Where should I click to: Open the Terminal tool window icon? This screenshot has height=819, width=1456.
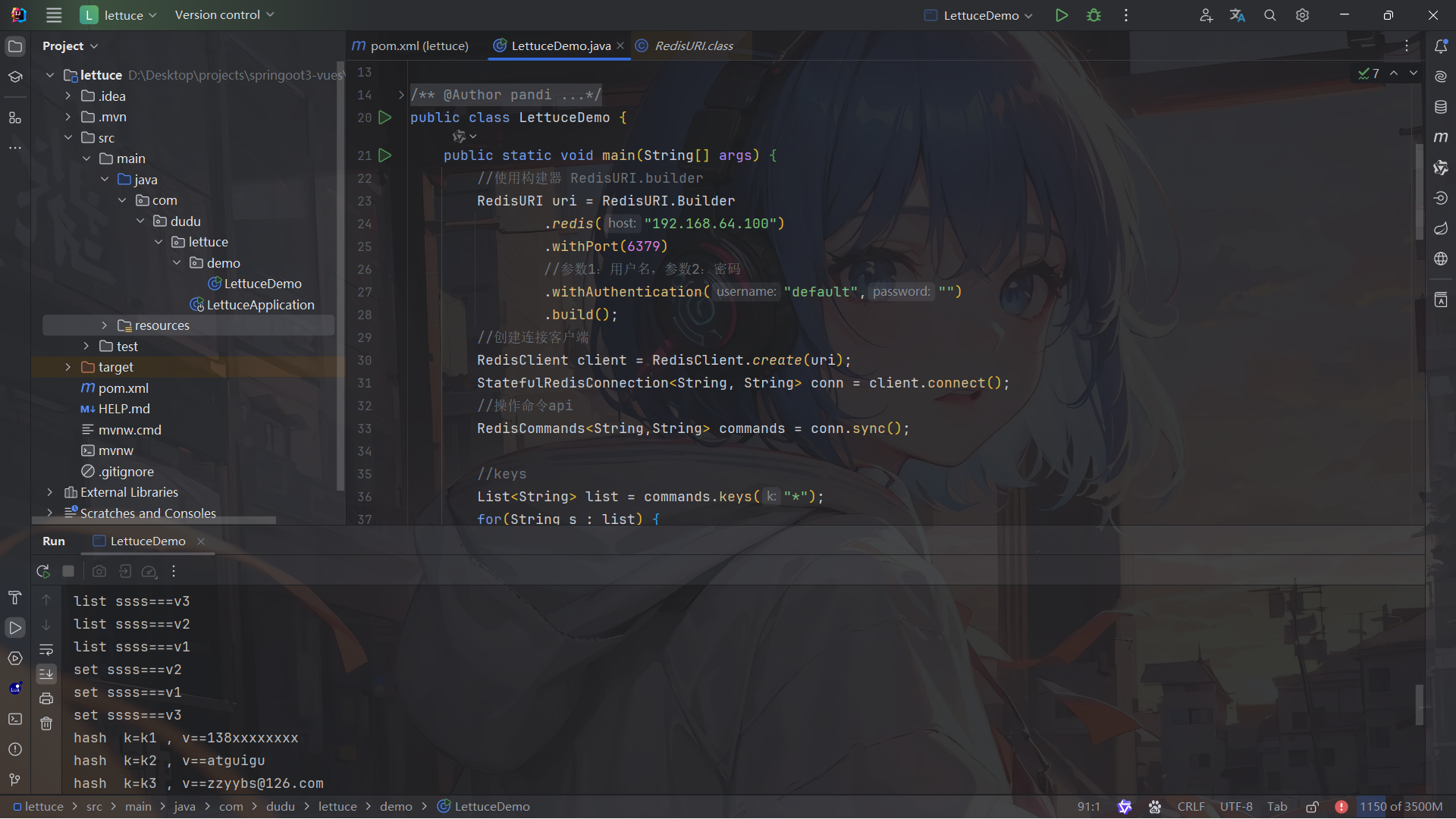(x=15, y=719)
